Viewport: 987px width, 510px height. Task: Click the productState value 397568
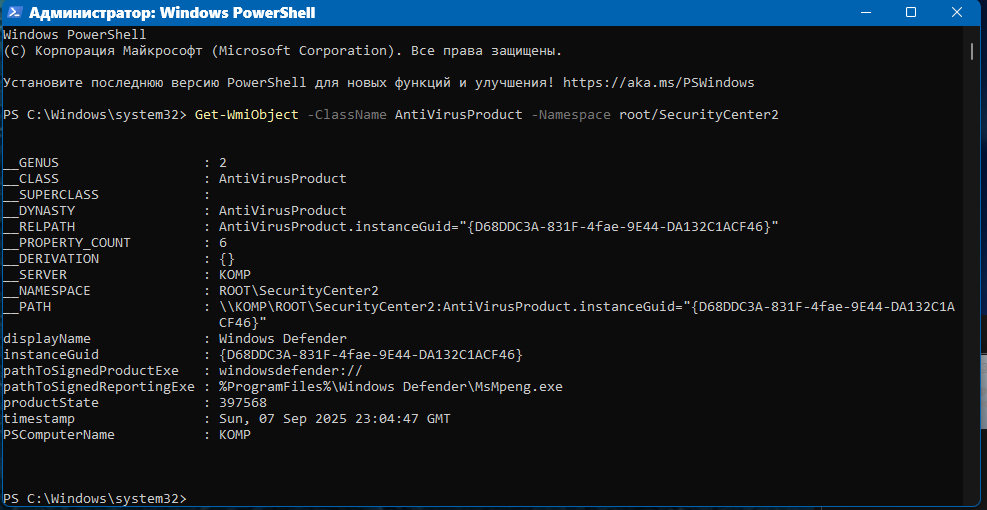click(x=242, y=403)
